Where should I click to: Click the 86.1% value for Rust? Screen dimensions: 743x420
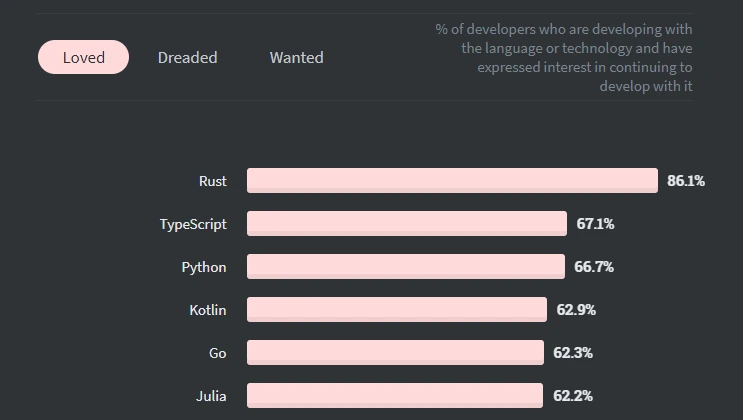686,181
